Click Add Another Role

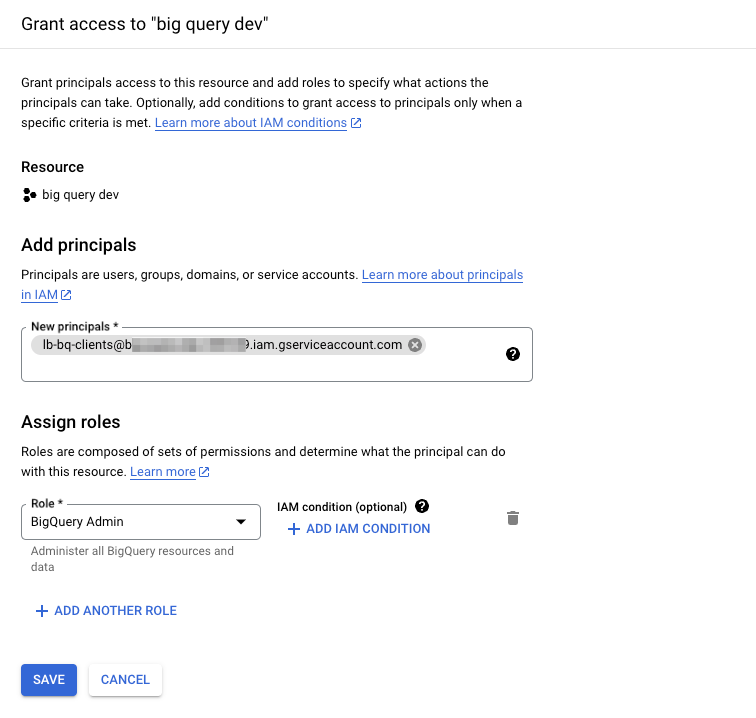coord(115,611)
